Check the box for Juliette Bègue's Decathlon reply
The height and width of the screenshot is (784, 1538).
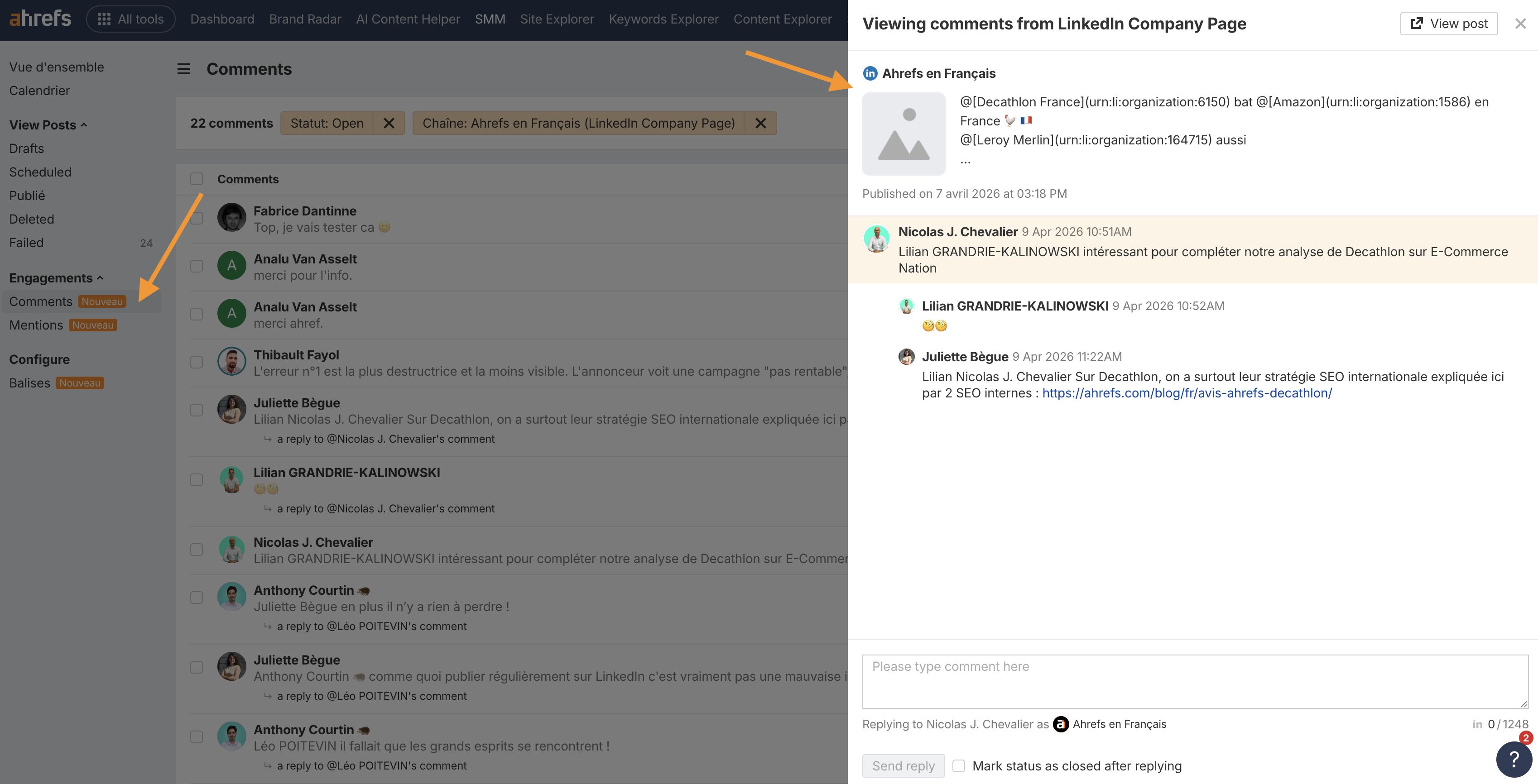pyautogui.click(x=197, y=410)
